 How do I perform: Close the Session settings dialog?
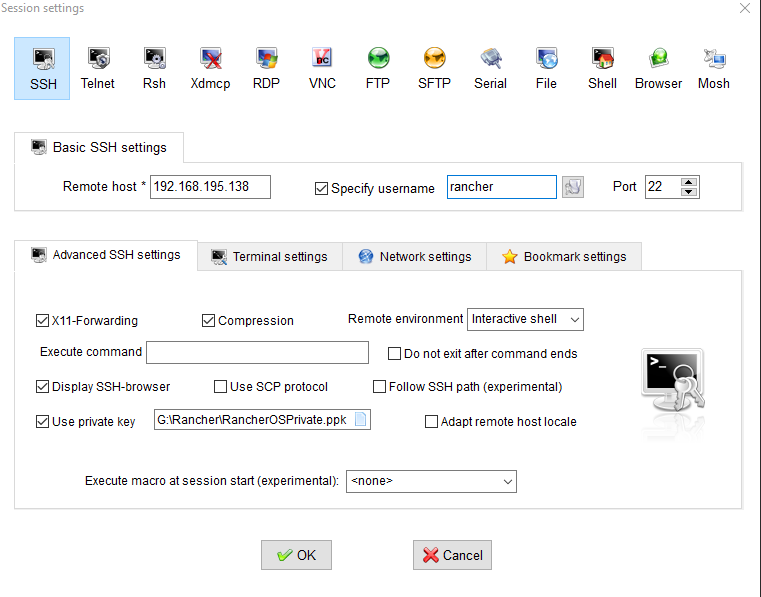click(745, 8)
